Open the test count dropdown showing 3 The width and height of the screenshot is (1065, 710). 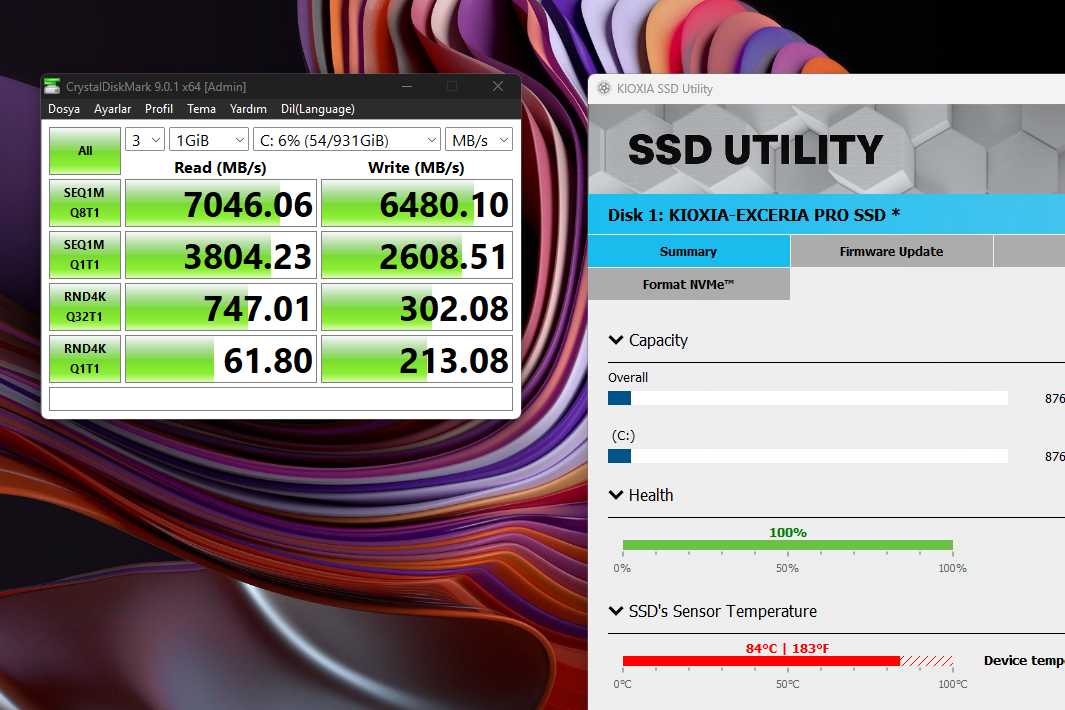(x=145, y=140)
